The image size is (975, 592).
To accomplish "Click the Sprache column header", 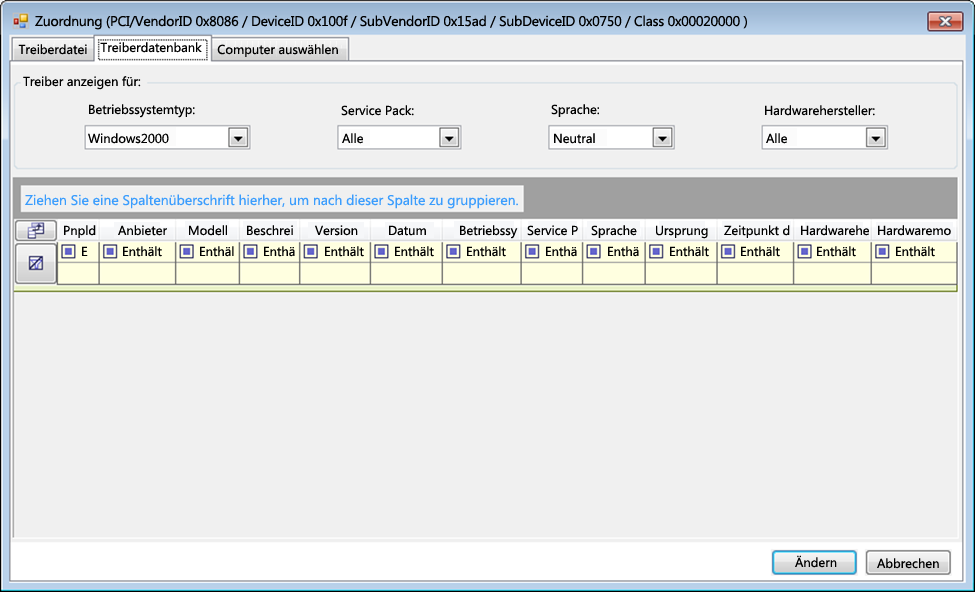I will (613, 230).
